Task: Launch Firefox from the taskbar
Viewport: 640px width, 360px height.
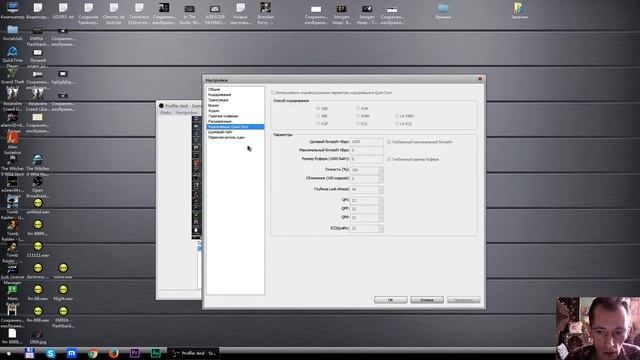Action: [114, 353]
